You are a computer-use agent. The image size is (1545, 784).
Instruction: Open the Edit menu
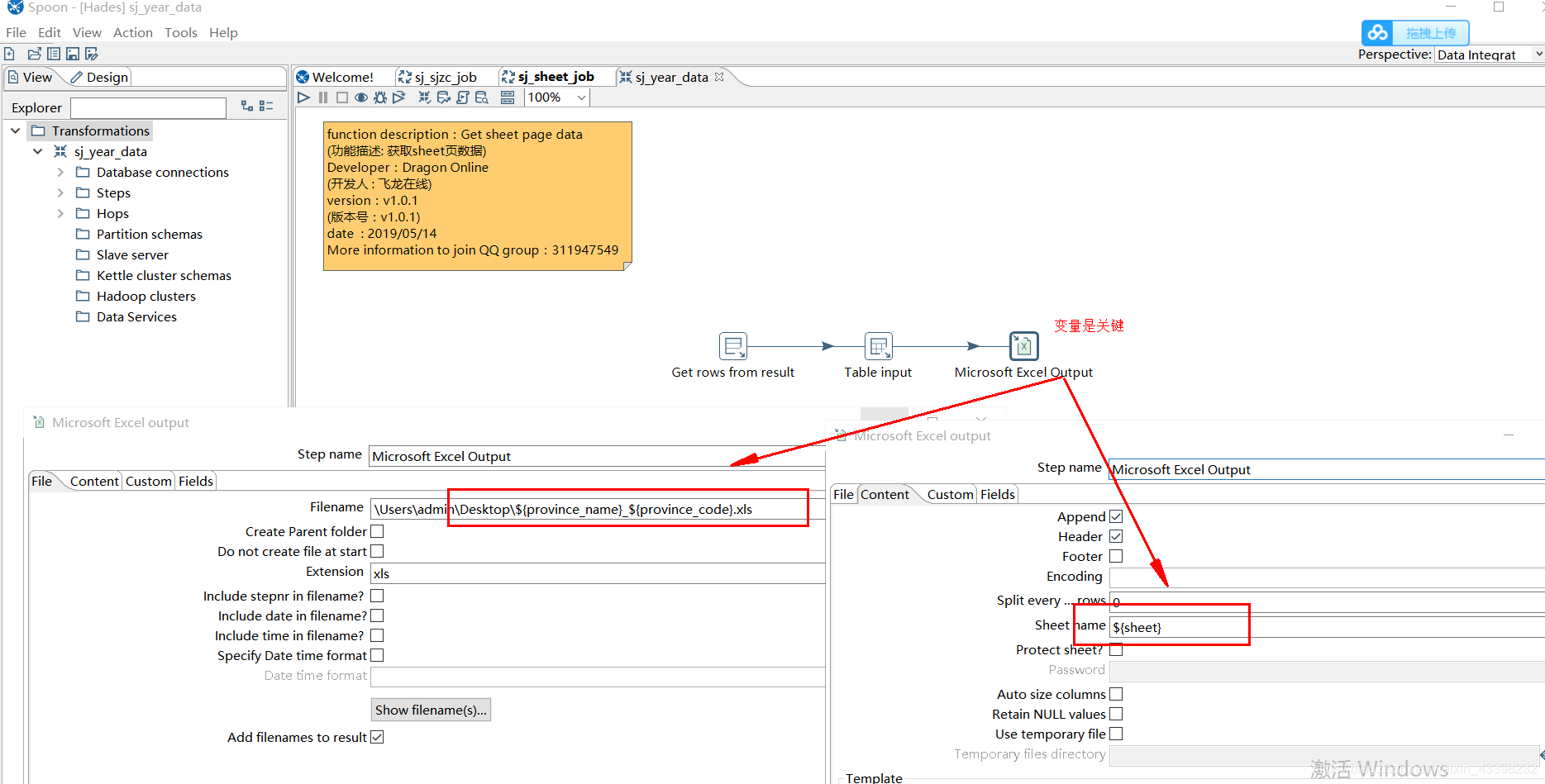point(50,32)
